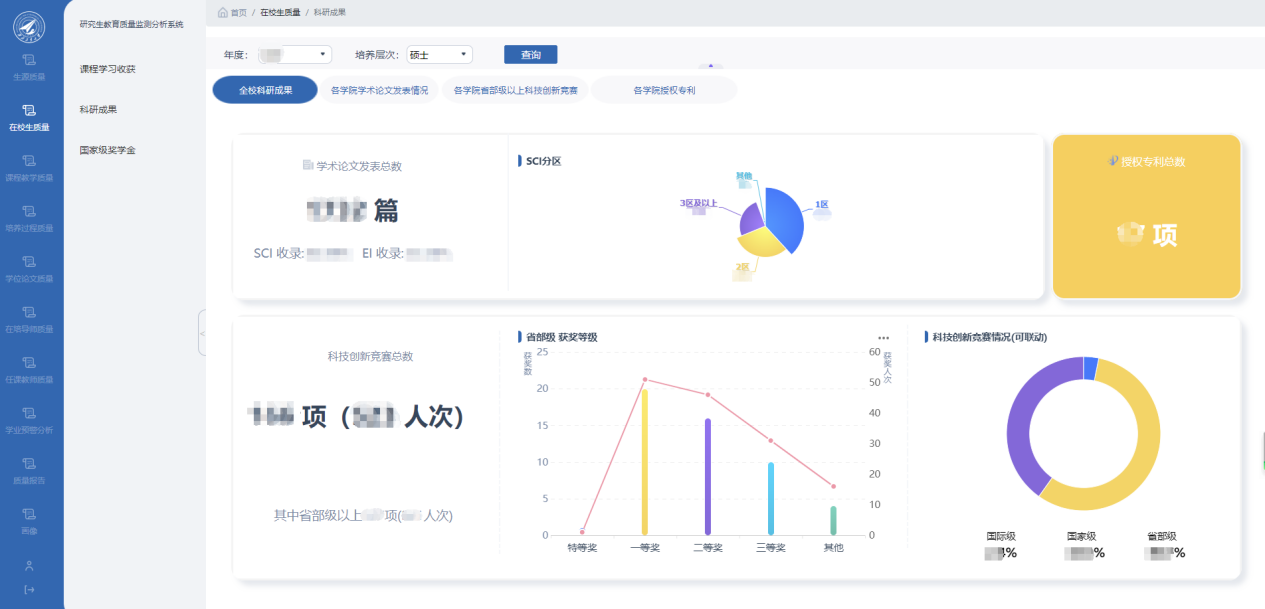Open the 年度 year dropdown
Viewport: 1265px width, 609px height.
(295, 55)
